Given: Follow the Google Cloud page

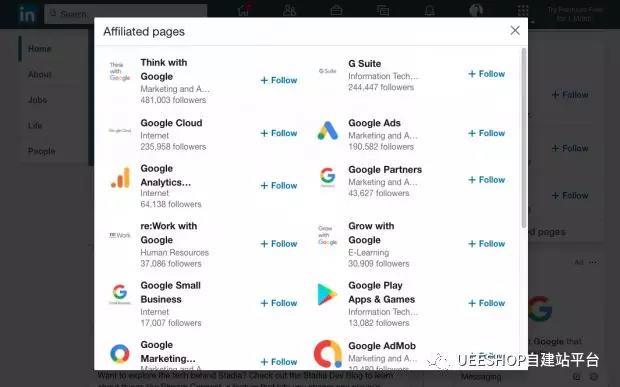Looking at the screenshot, I should (279, 133).
